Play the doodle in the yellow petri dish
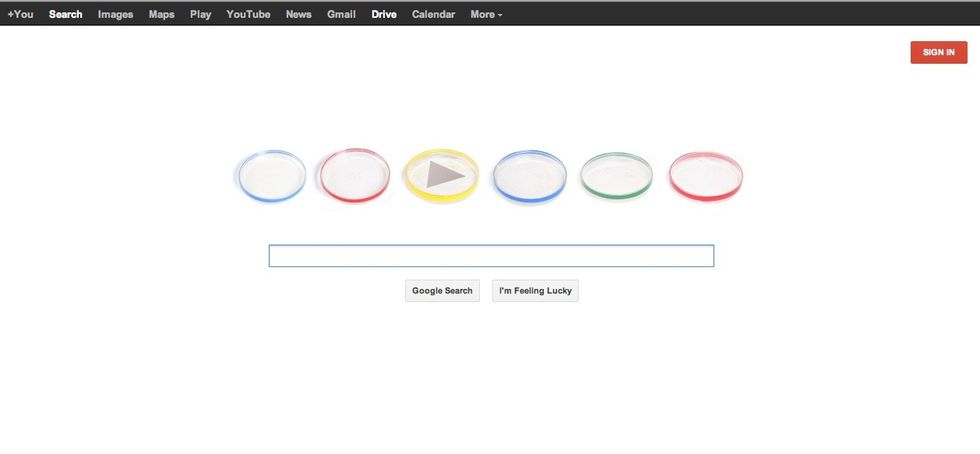 (x=442, y=176)
